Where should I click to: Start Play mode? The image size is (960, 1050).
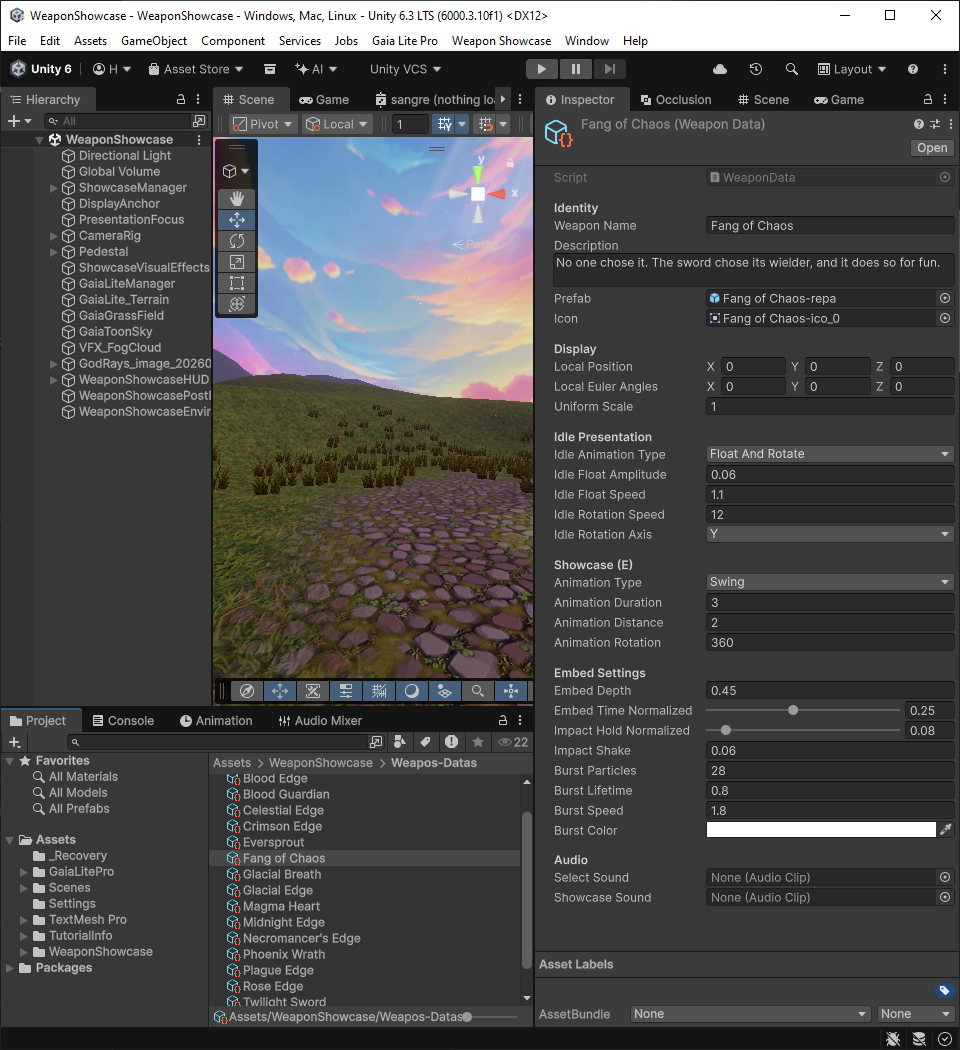[x=542, y=69]
